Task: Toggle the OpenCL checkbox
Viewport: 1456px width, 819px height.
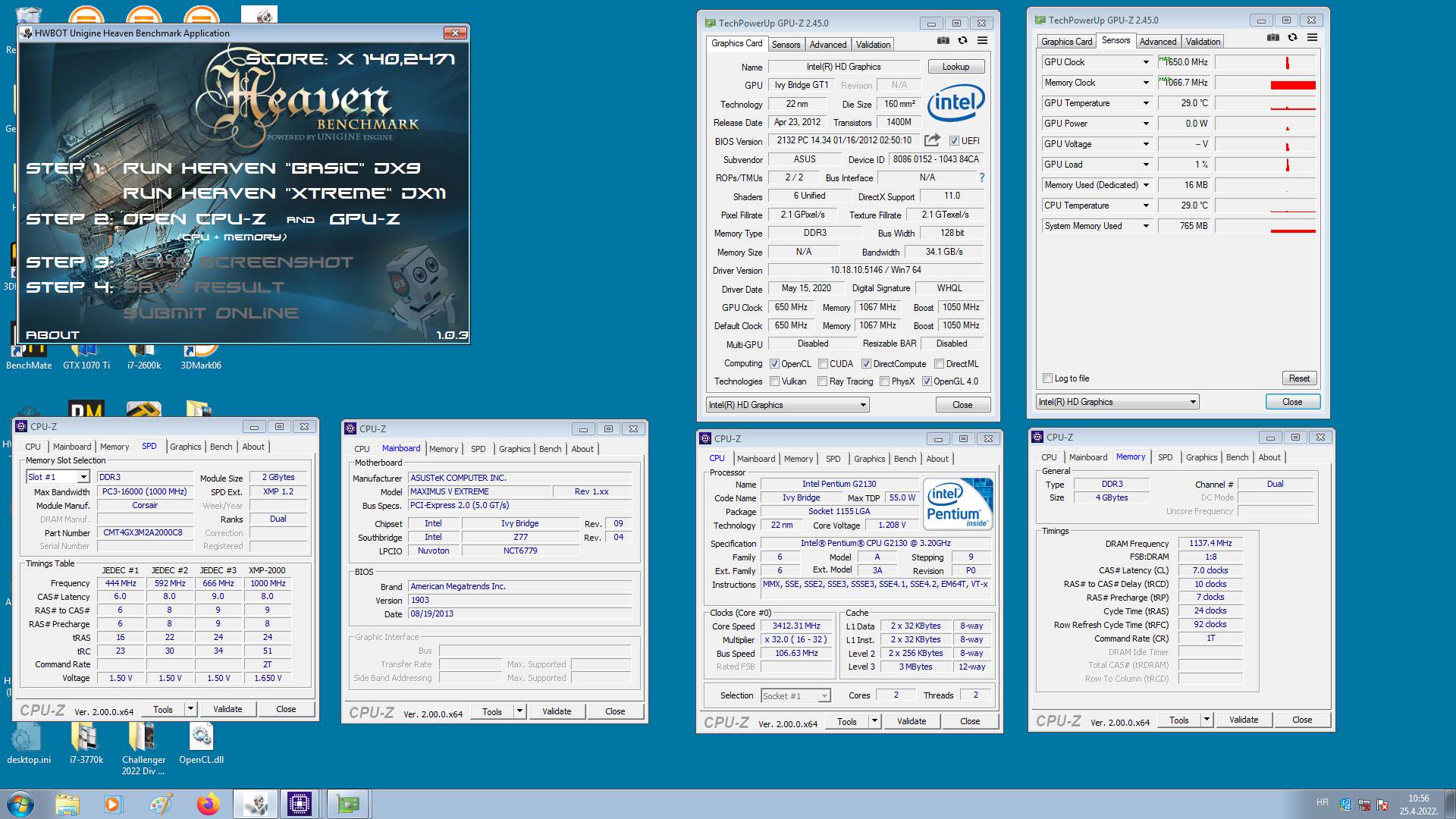Action: (x=774, y=364)
